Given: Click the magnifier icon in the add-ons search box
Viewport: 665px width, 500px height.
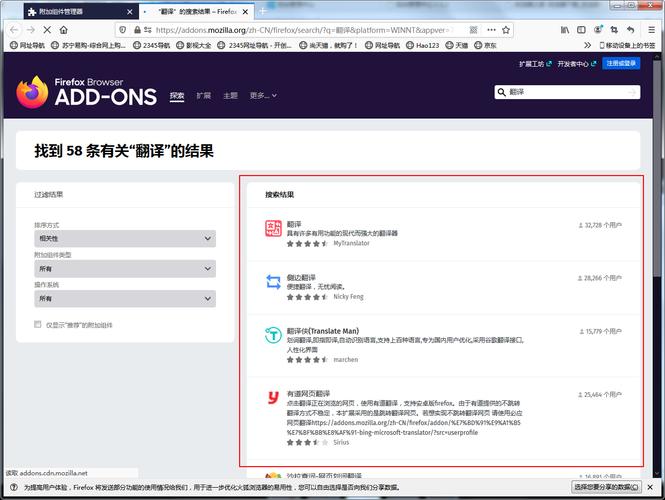Looking at the screenshot, I should [x=501, y=92].
